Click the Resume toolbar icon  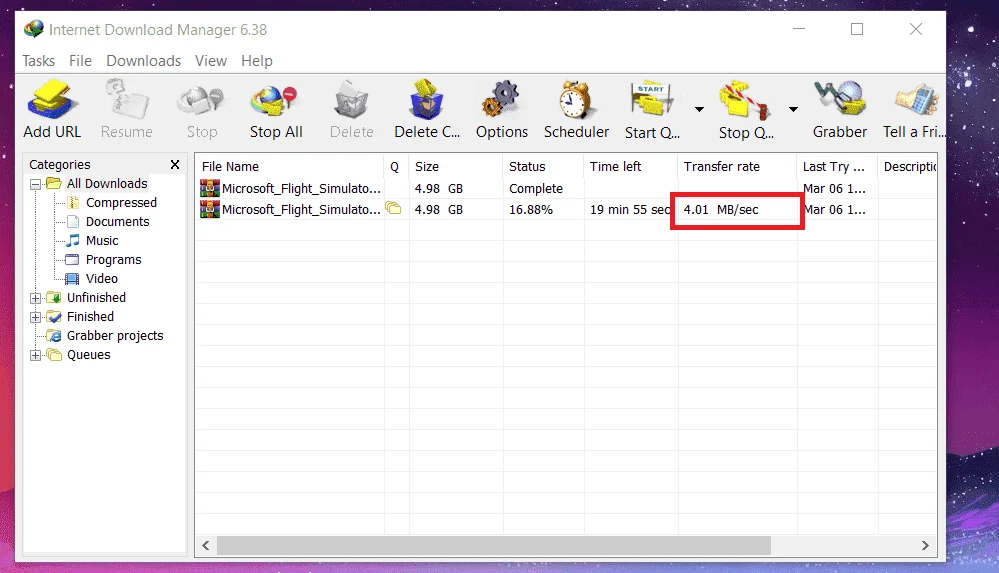click(x=127, y=99)
